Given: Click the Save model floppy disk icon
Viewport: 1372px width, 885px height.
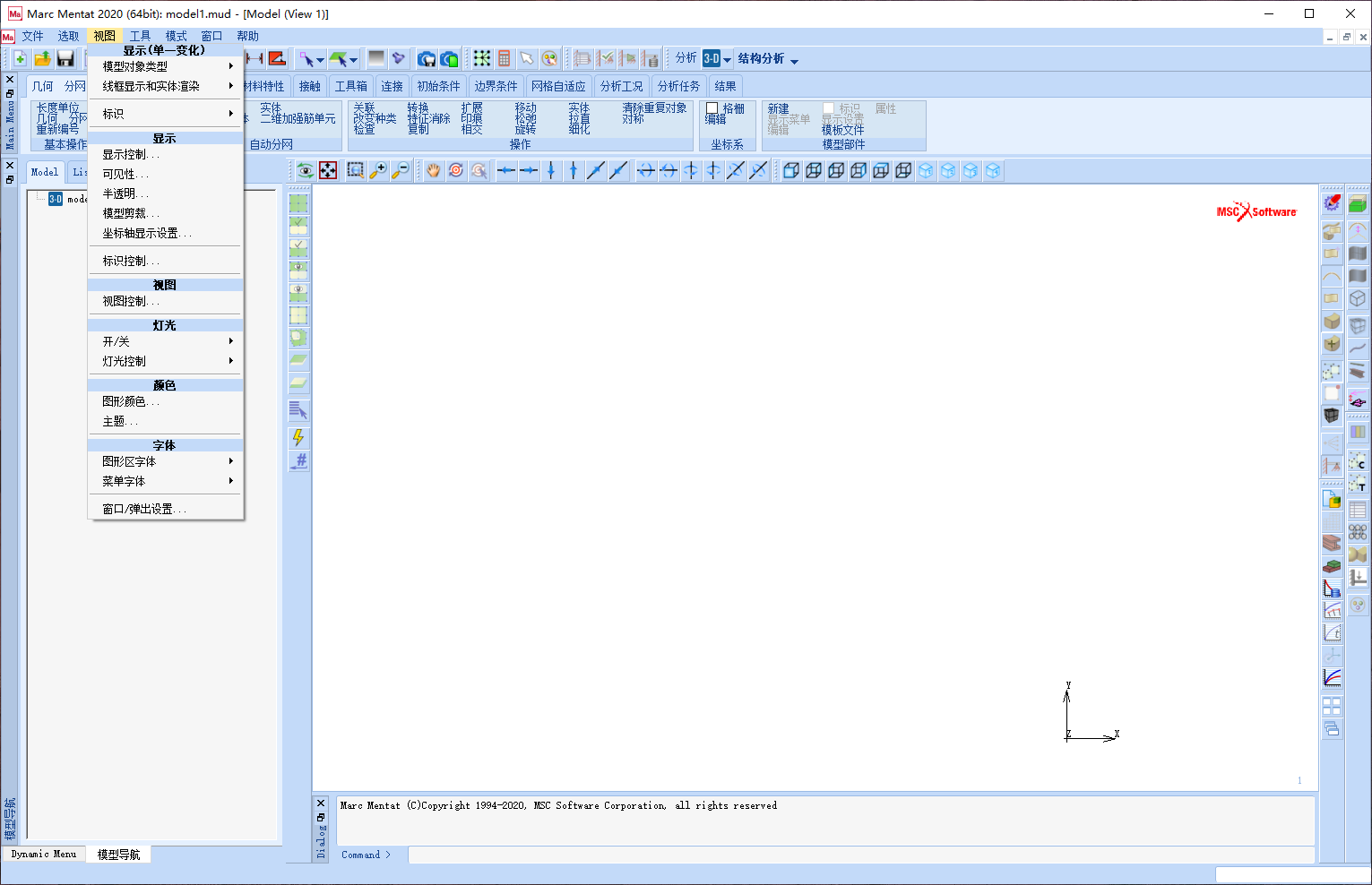Looking at the screenshot, I should pyautogui.click(x=65, y=59).
